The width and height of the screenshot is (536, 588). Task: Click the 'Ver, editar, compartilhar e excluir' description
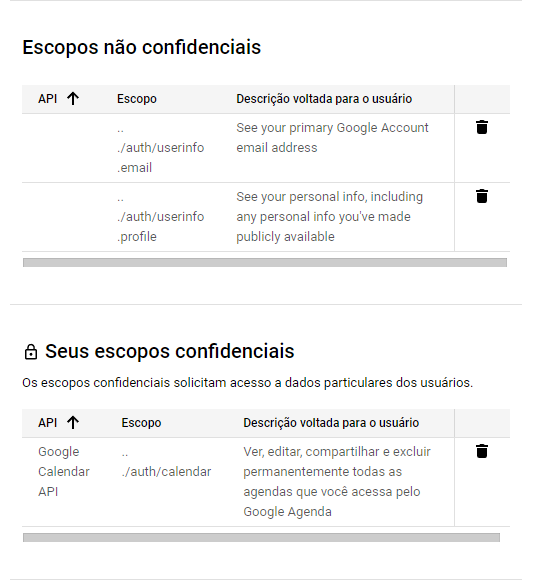[337, 482]
